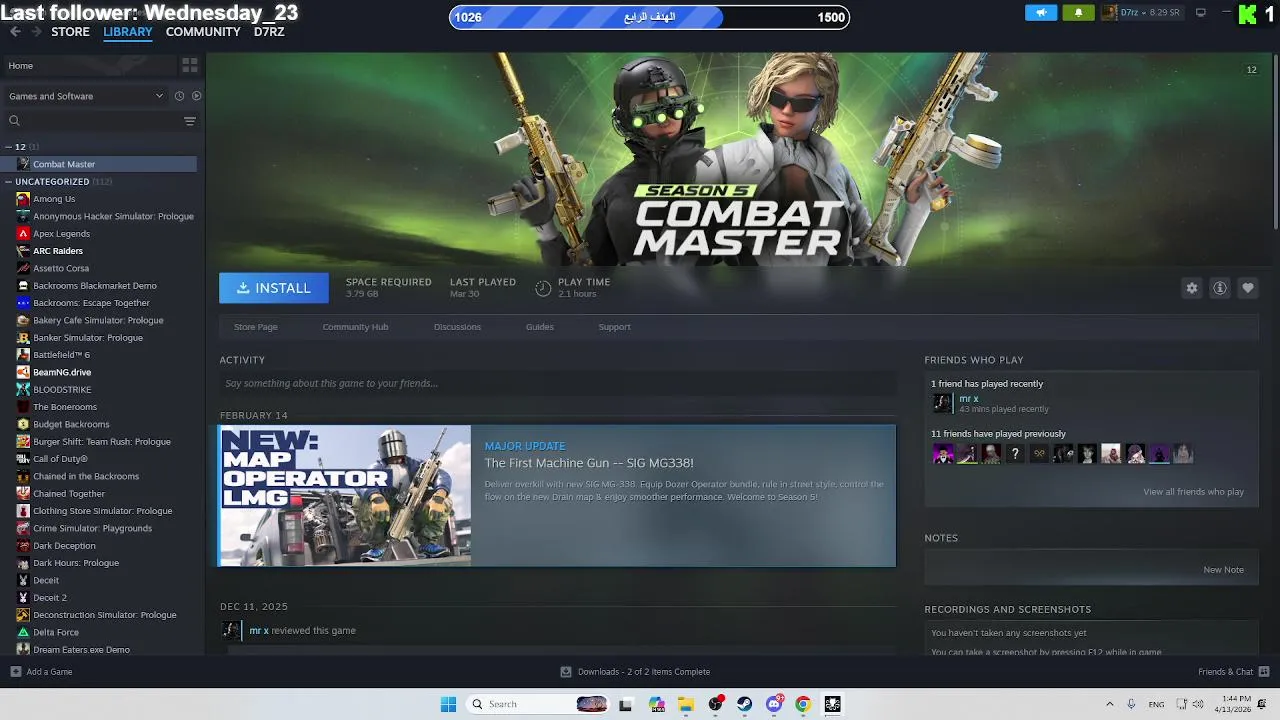This screenshot has height=720, width=1280.
Task: Open Chrome from the taskbar
Action: click(x=803, y=704)
